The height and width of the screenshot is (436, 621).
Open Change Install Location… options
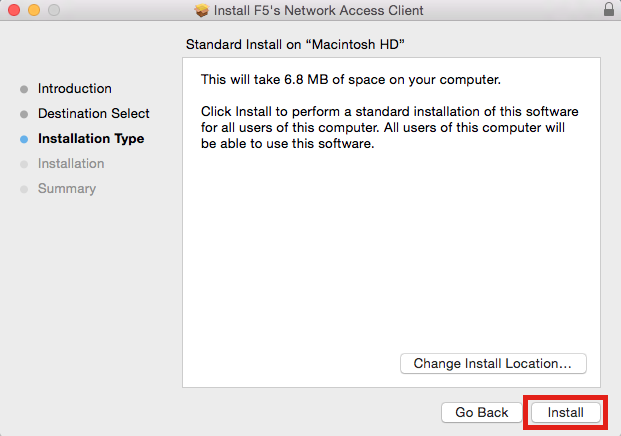click(x=493, y=363)
